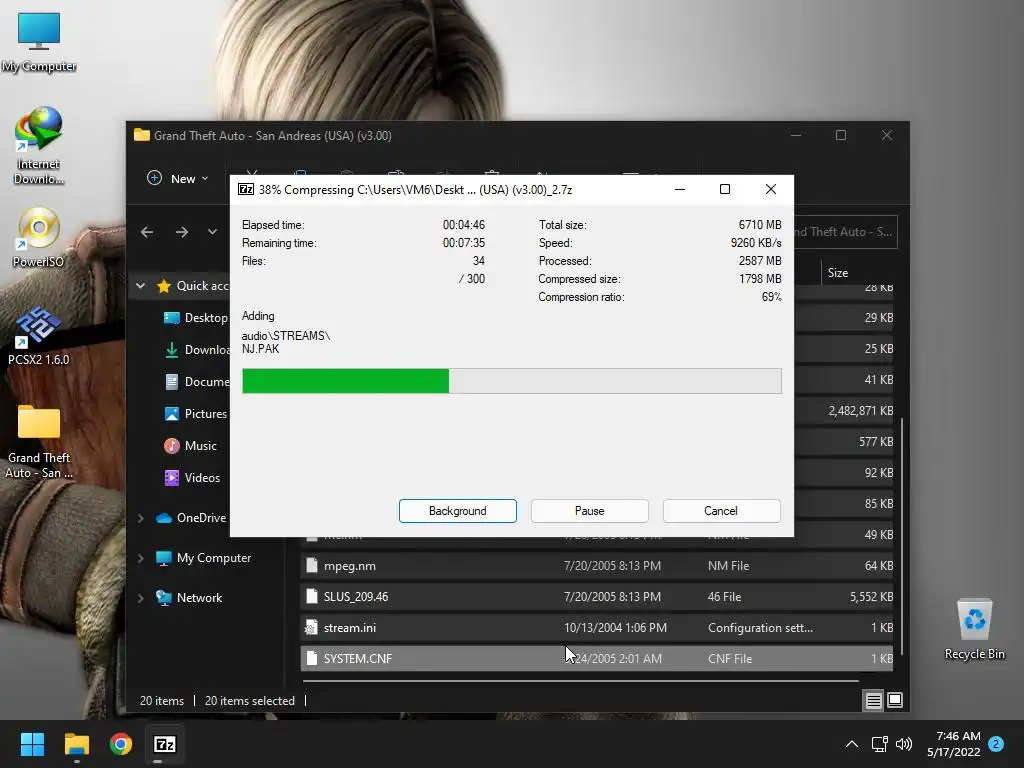This screenshot has height=768, width=1024.
Task: Open the network tray icon
Action: 880,744
